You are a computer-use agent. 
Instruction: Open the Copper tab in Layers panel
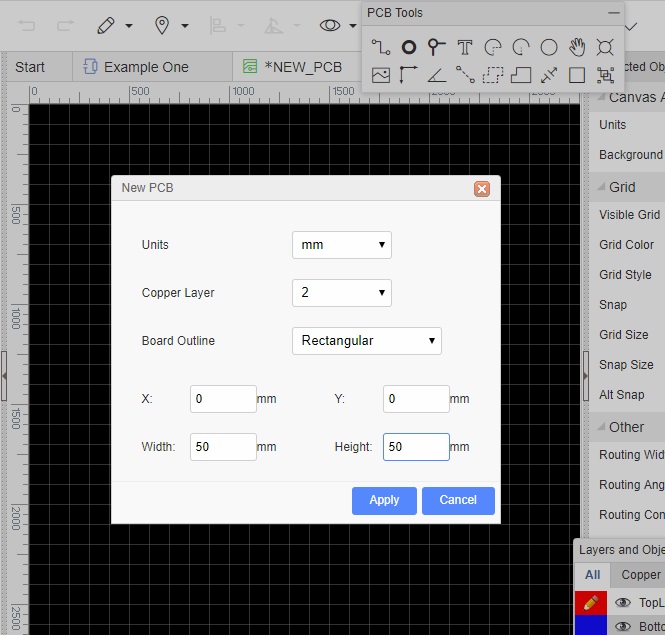tap(640, 575)
